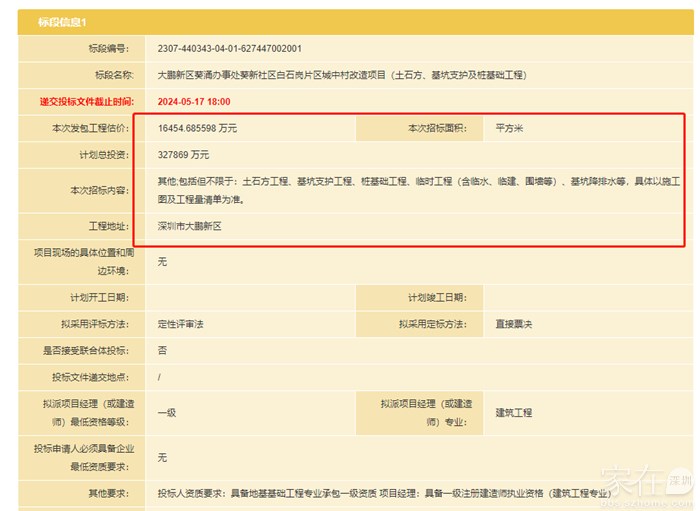Select the total investment 327869 万元
The height and width of the screenshot is (511, 700).
pos(184,155)
